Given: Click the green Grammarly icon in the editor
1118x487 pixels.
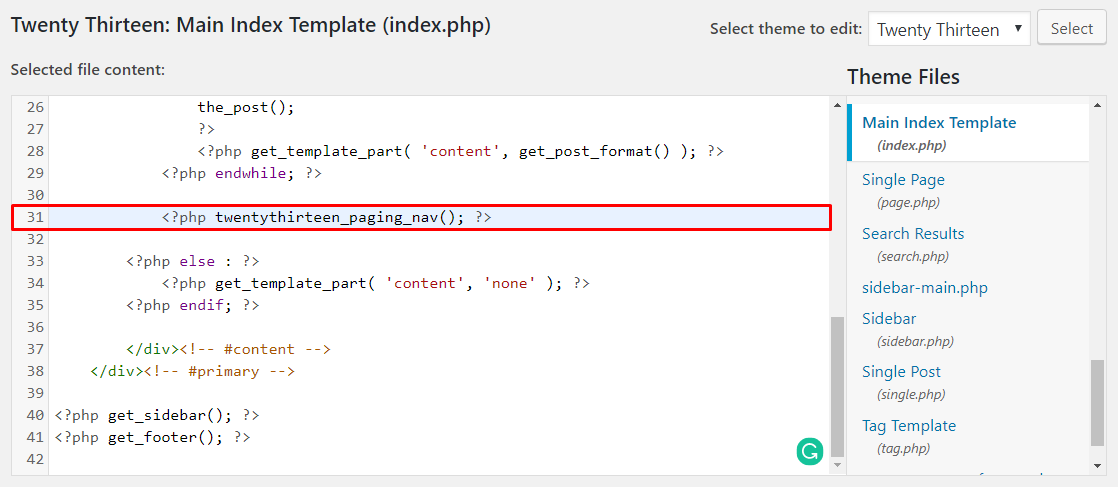Looking at the screenshot, I should [x=809, y=452].
